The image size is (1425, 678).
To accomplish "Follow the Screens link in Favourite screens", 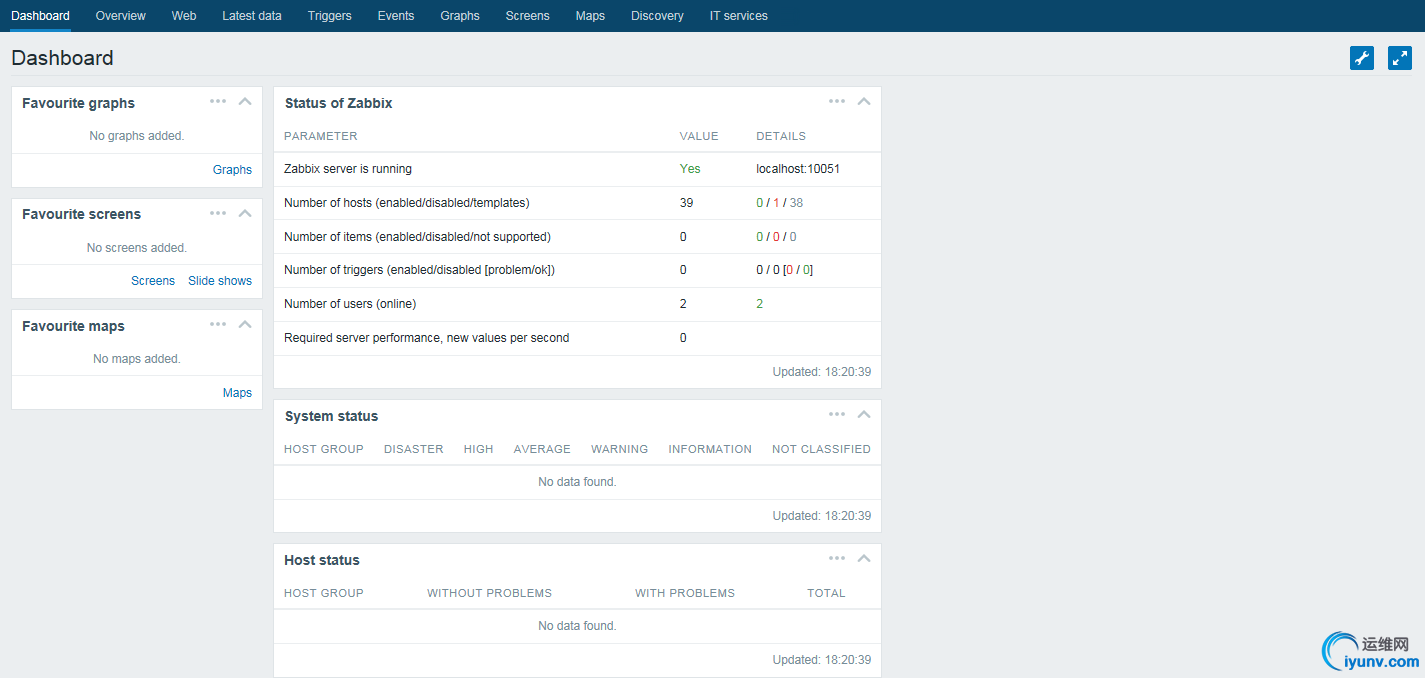I will coord(153,281).
